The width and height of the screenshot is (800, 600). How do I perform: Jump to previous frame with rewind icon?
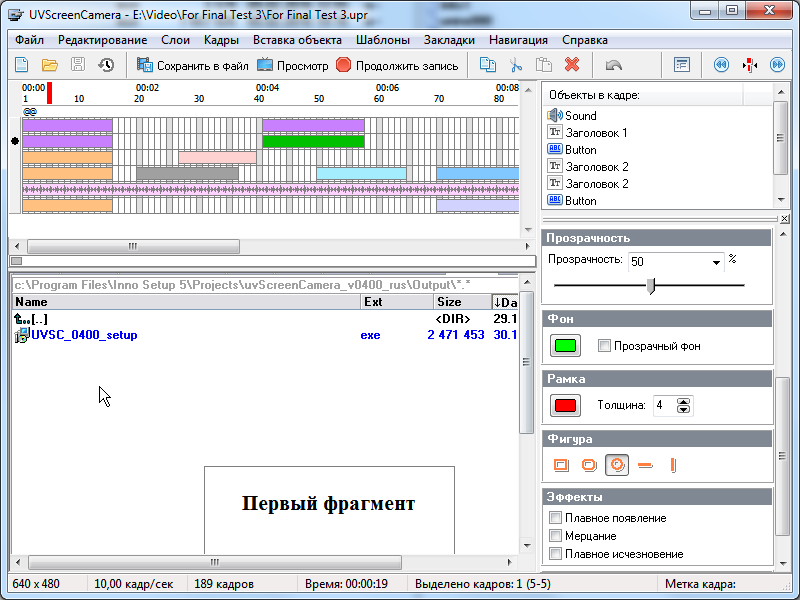pyautogui.click(x=721, y=66)
